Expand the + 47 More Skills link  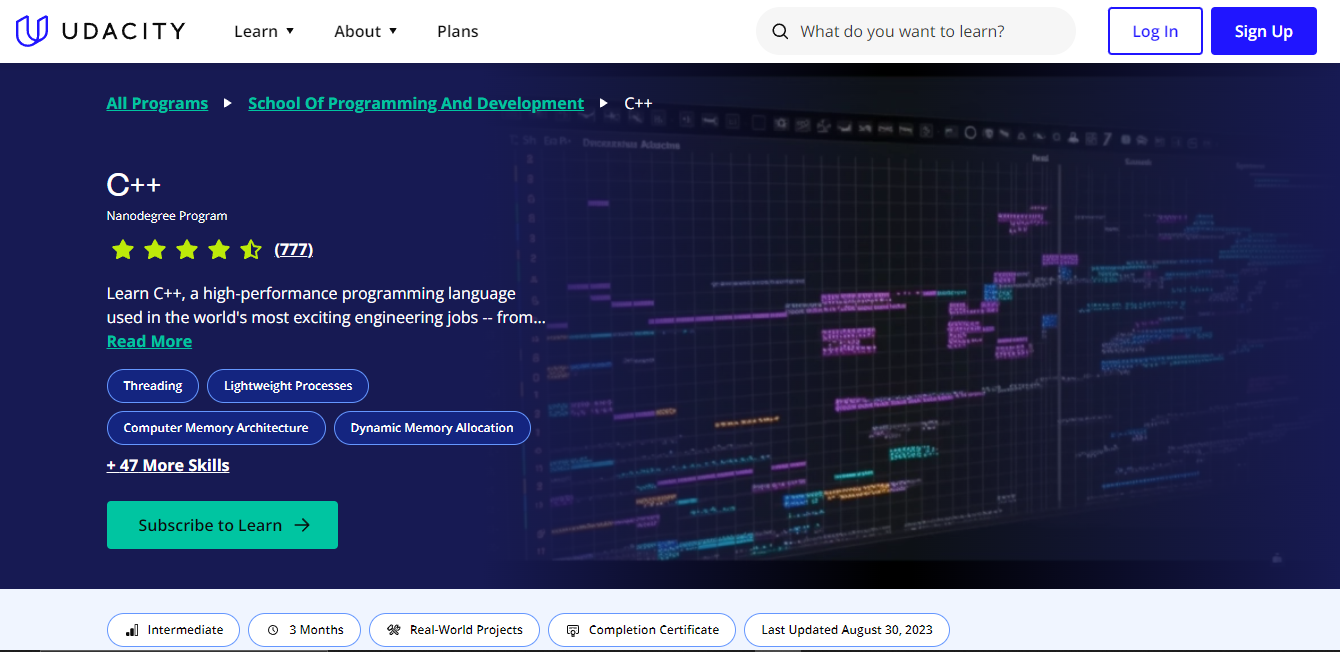coord(168,465)
